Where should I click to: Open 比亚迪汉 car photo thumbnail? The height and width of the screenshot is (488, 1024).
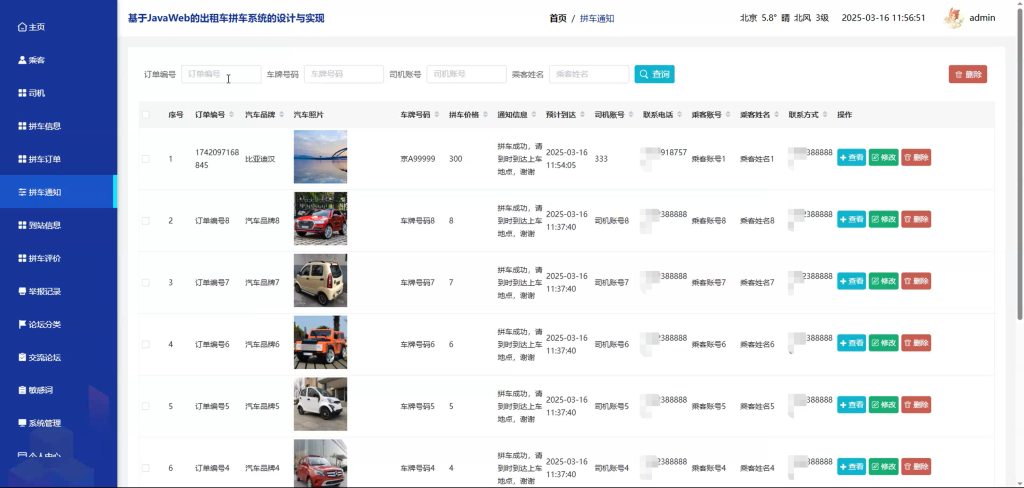tap(321, 157)
